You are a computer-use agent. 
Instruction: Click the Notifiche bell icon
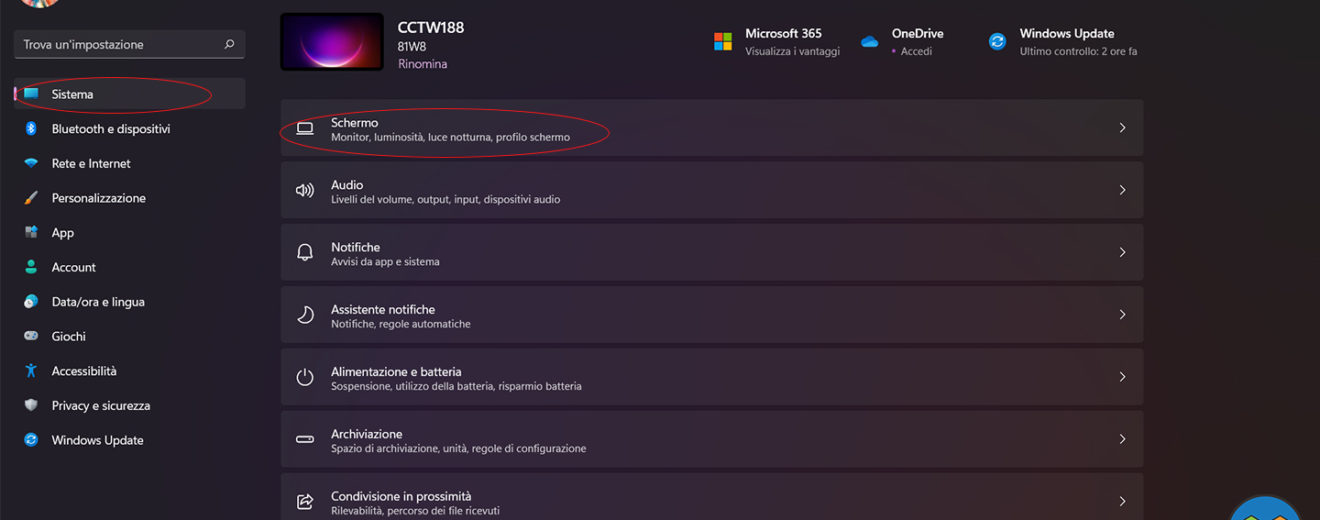305,253
